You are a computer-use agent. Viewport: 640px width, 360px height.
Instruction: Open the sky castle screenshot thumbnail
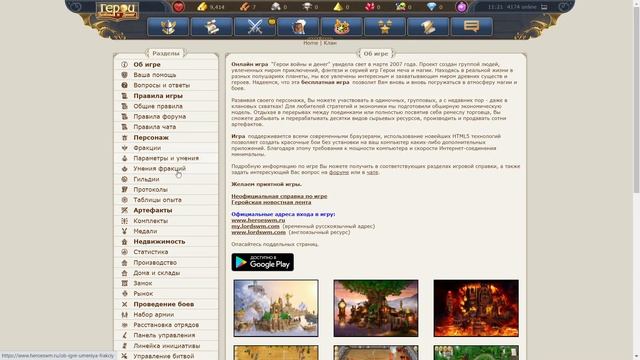click(276, 308)
